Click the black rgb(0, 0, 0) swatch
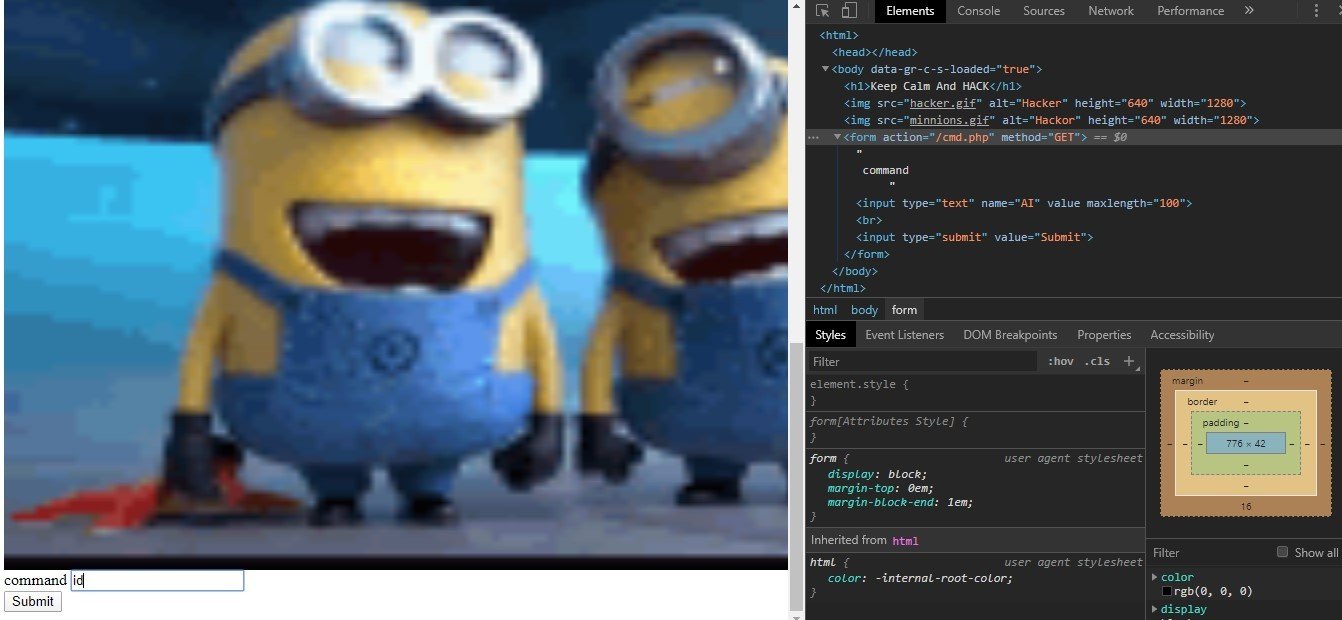This screenshot has width=1342, height=620. coord(1166,592)
